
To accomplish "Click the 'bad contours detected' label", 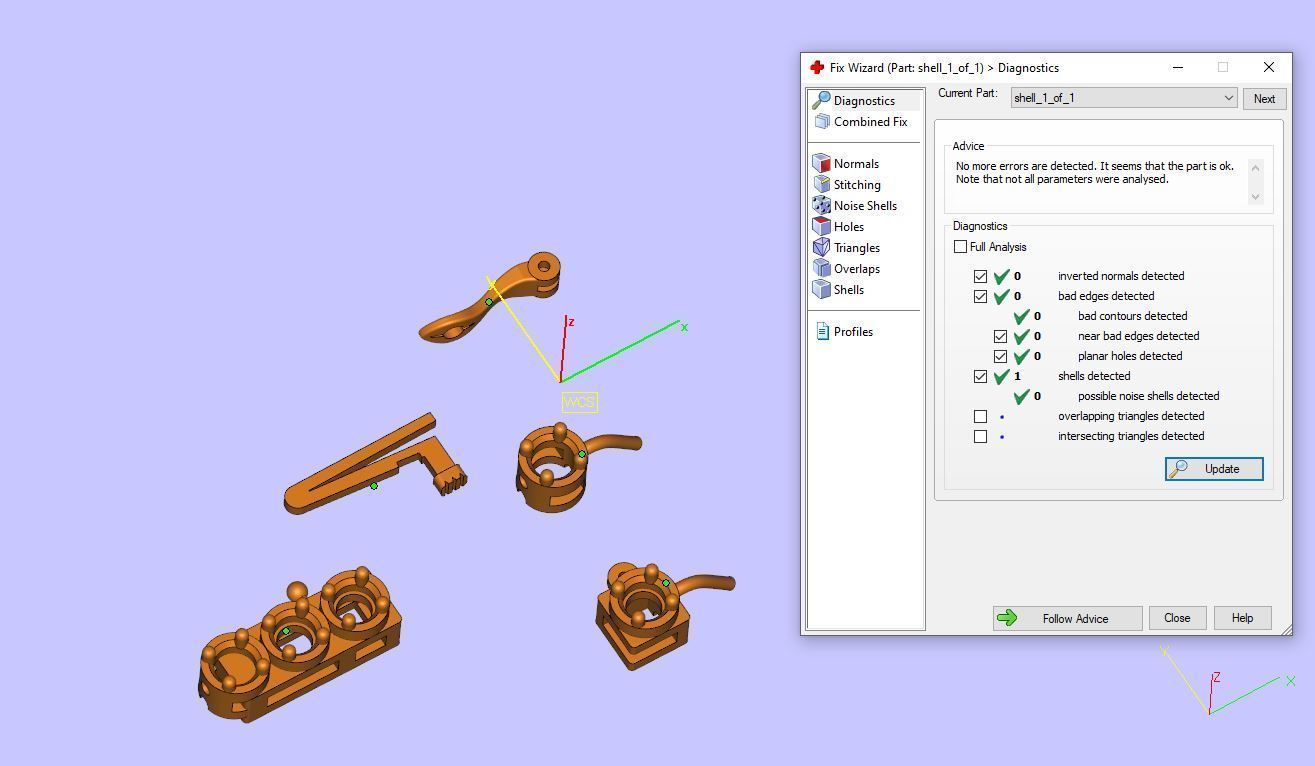I will (1132, 316).
